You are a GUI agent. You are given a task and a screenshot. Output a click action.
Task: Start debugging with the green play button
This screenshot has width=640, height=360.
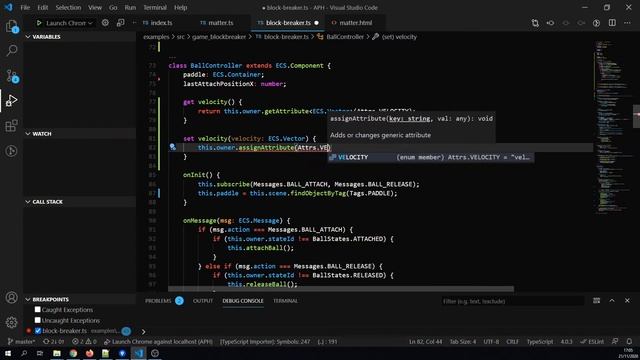click(x=39, y=23)
